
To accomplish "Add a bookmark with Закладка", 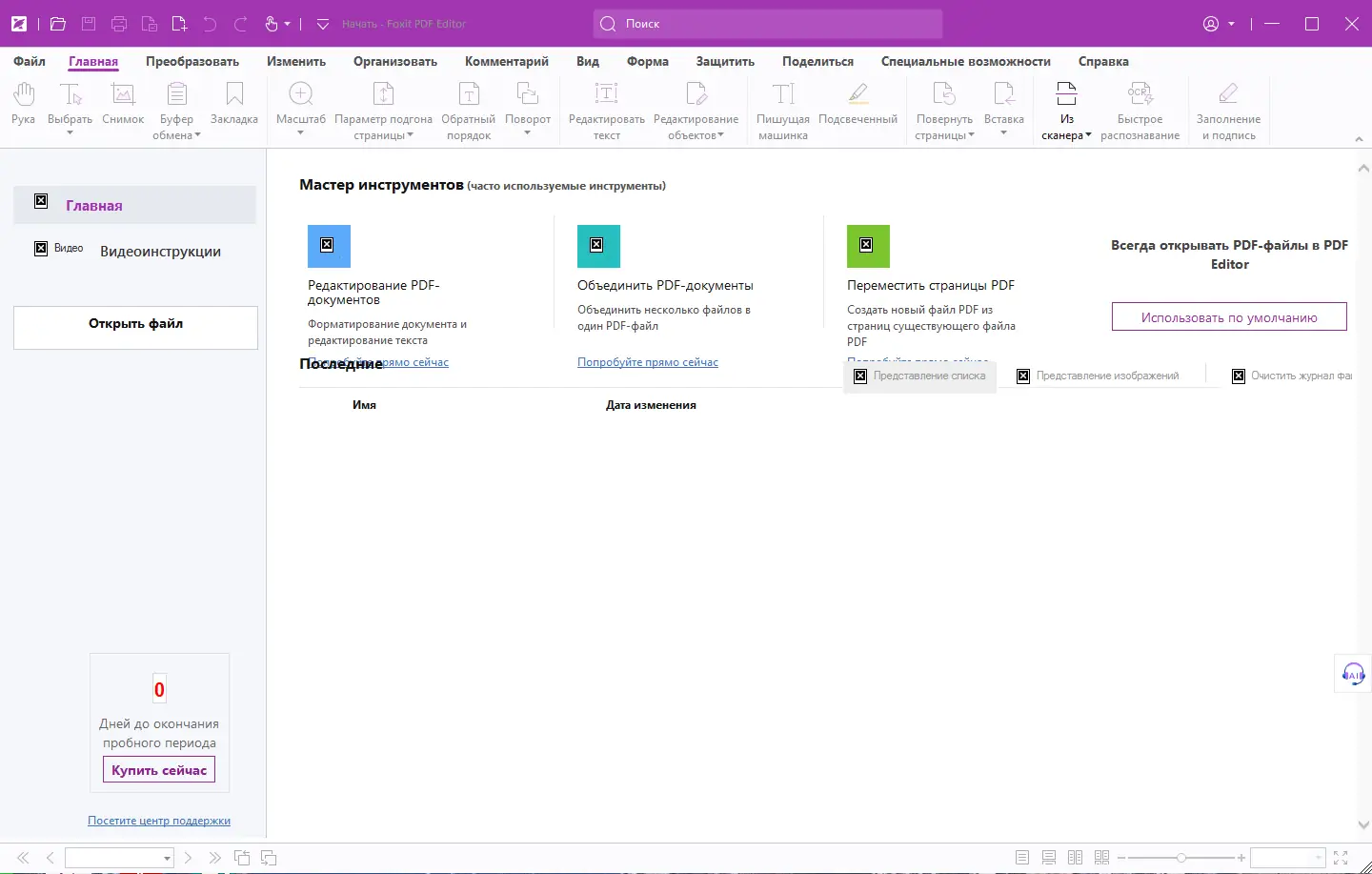I will coord(234,104).
